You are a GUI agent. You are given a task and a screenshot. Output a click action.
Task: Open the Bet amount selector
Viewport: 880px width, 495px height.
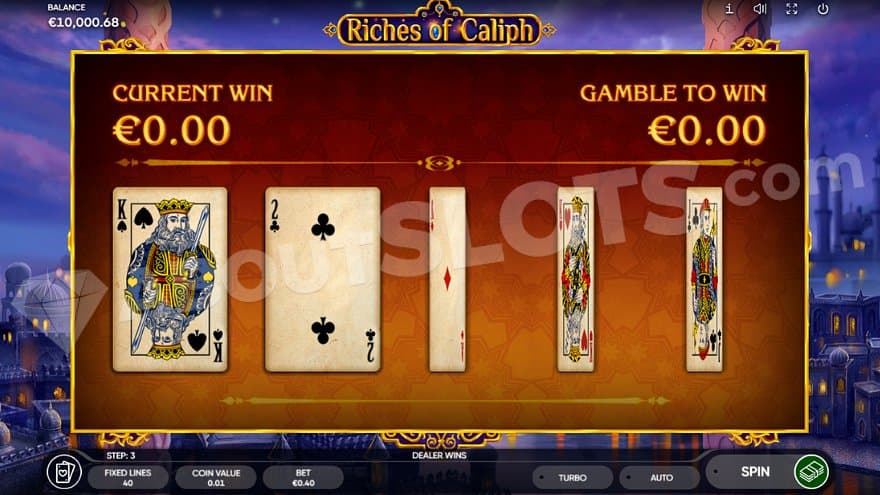pyautogui.click(x=303, y=478)
